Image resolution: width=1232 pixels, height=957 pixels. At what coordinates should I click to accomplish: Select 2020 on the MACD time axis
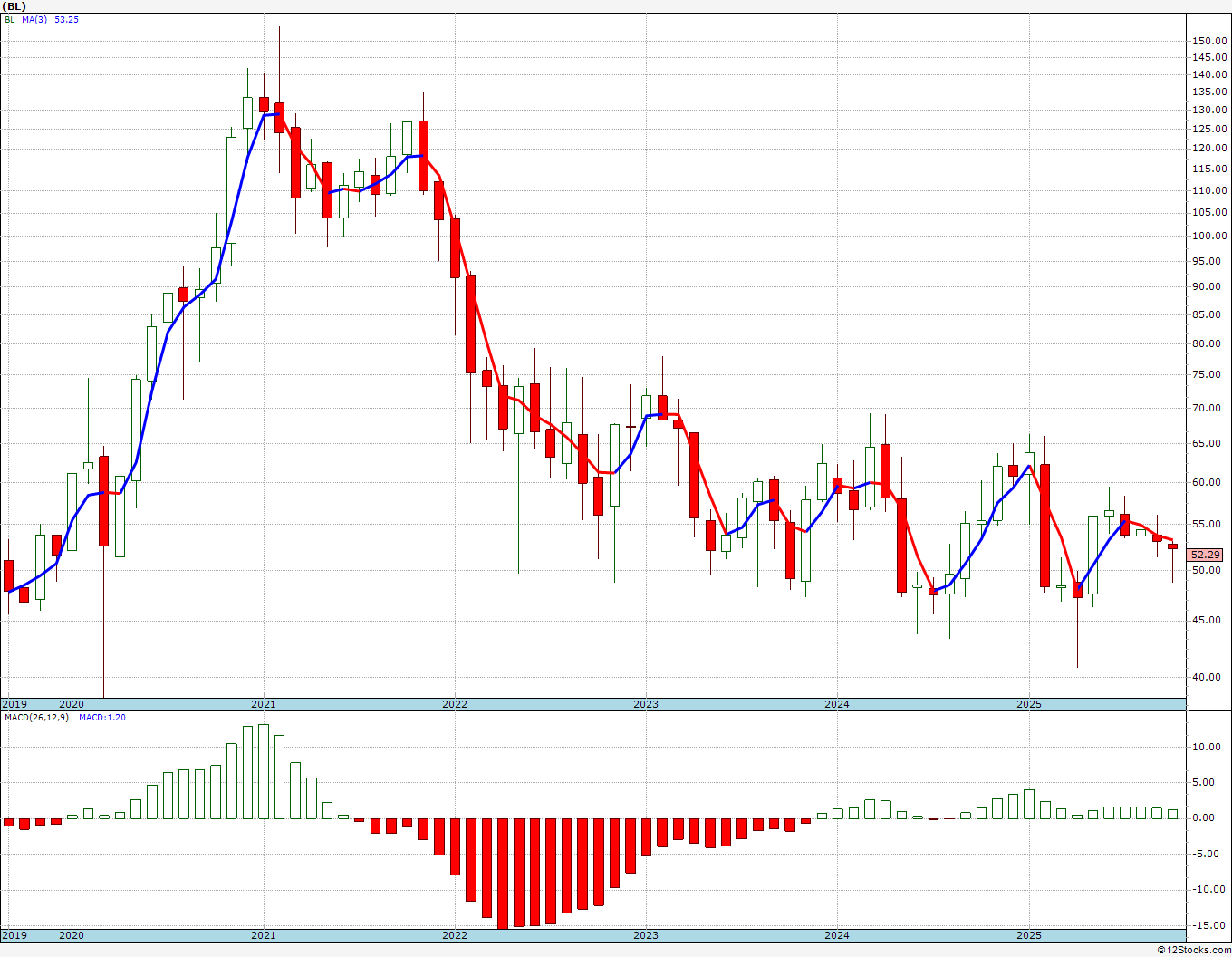72,935
